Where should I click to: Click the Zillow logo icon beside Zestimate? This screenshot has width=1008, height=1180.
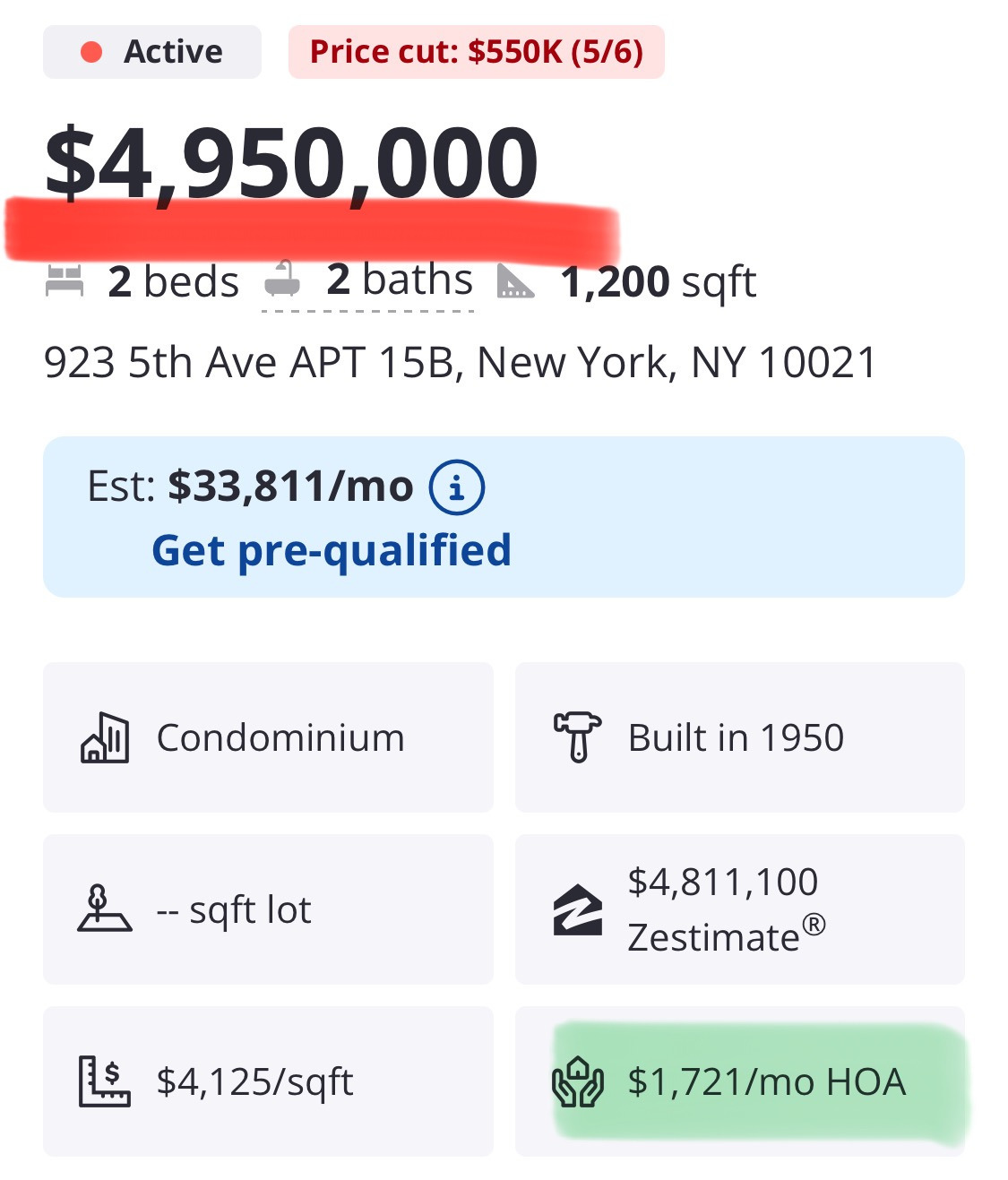pyautogui.click(x=578, y=910)
